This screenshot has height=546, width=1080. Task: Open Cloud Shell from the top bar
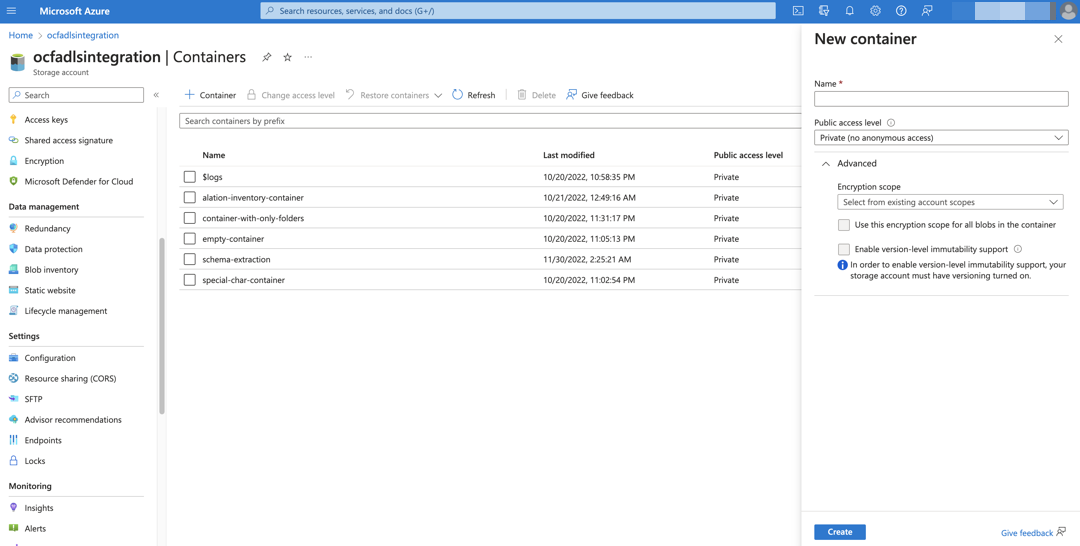coord(798,11)
